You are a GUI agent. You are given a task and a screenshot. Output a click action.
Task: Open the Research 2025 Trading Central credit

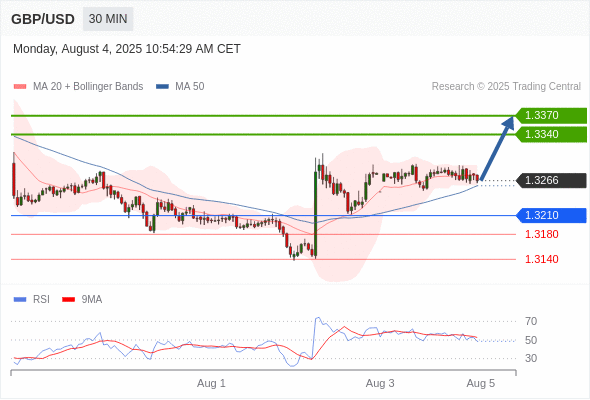pyautogui.click(x=506, y=87)
